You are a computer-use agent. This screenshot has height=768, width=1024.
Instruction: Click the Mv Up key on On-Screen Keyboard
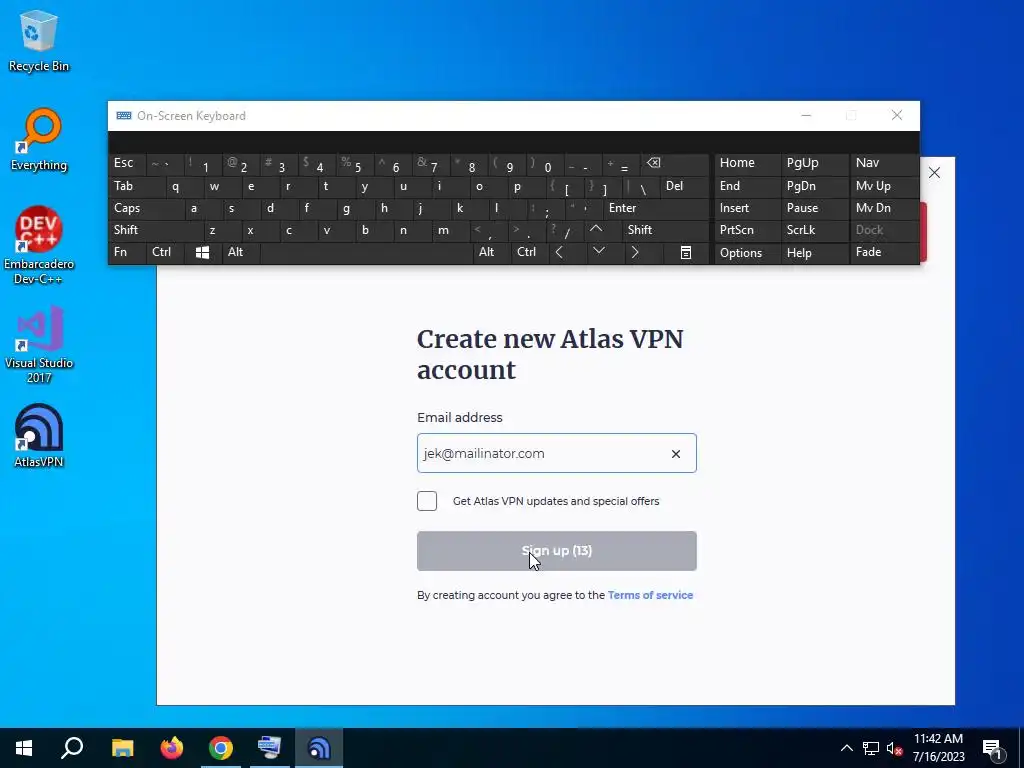(x=884, y=186)
